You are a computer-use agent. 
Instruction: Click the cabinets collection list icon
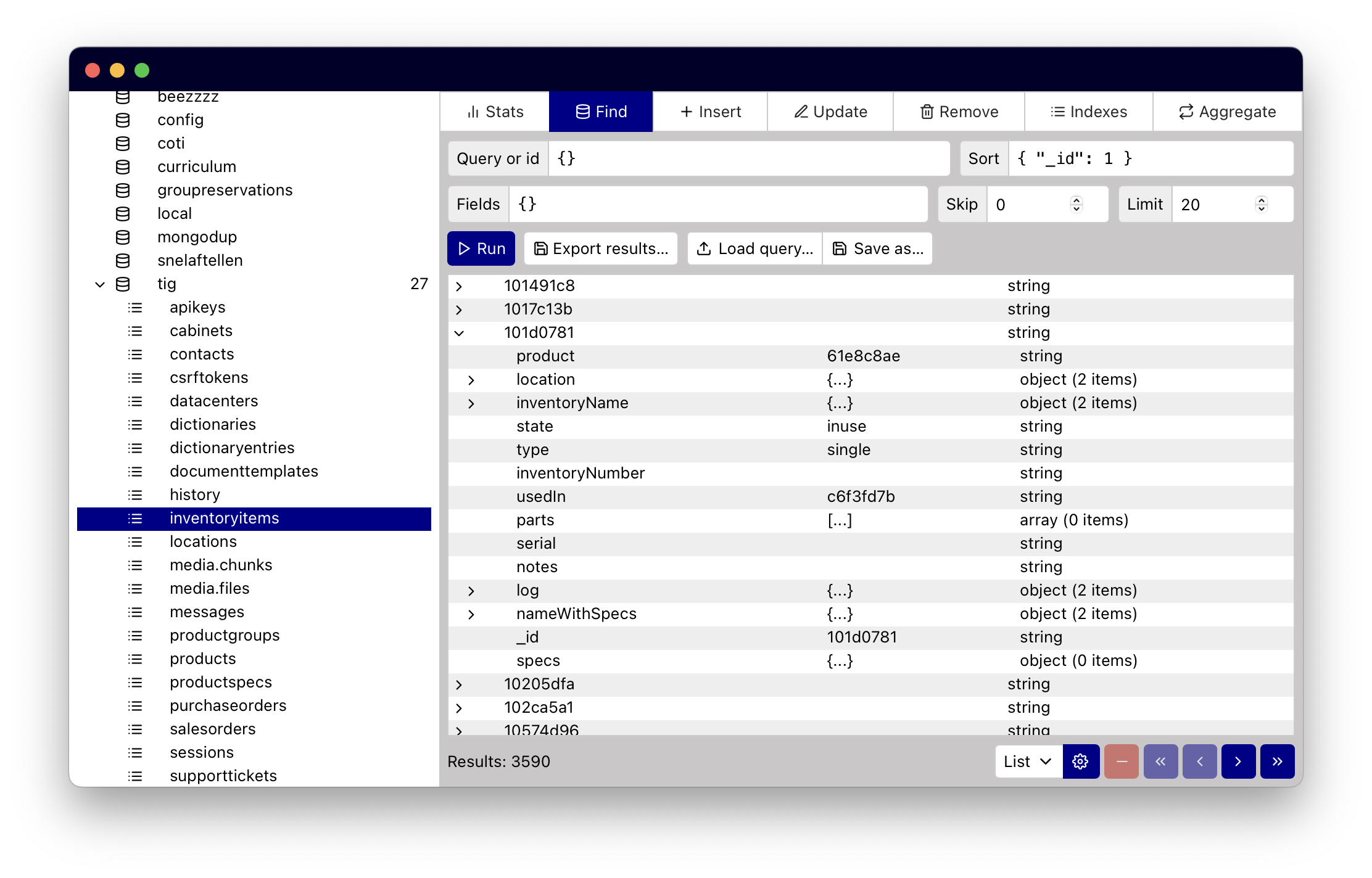[x=135, y=330]
